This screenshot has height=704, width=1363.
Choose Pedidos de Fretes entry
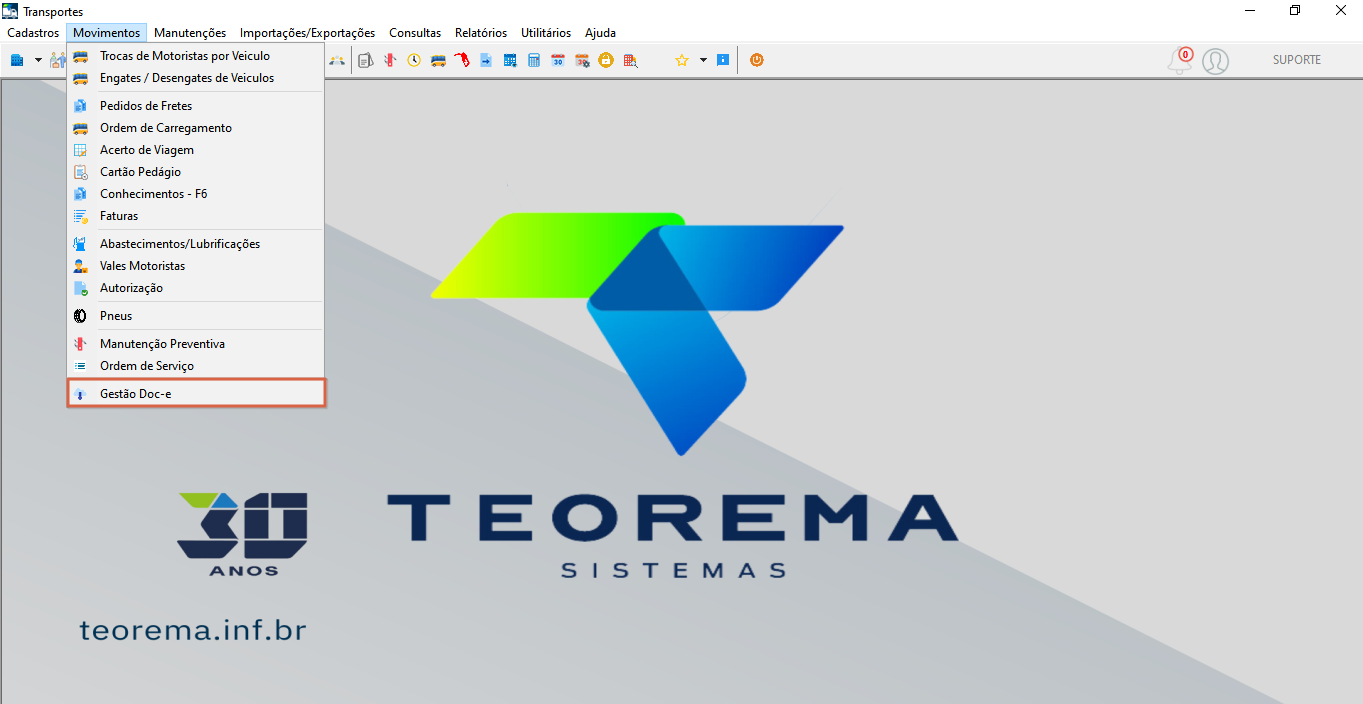pos(196,106)
